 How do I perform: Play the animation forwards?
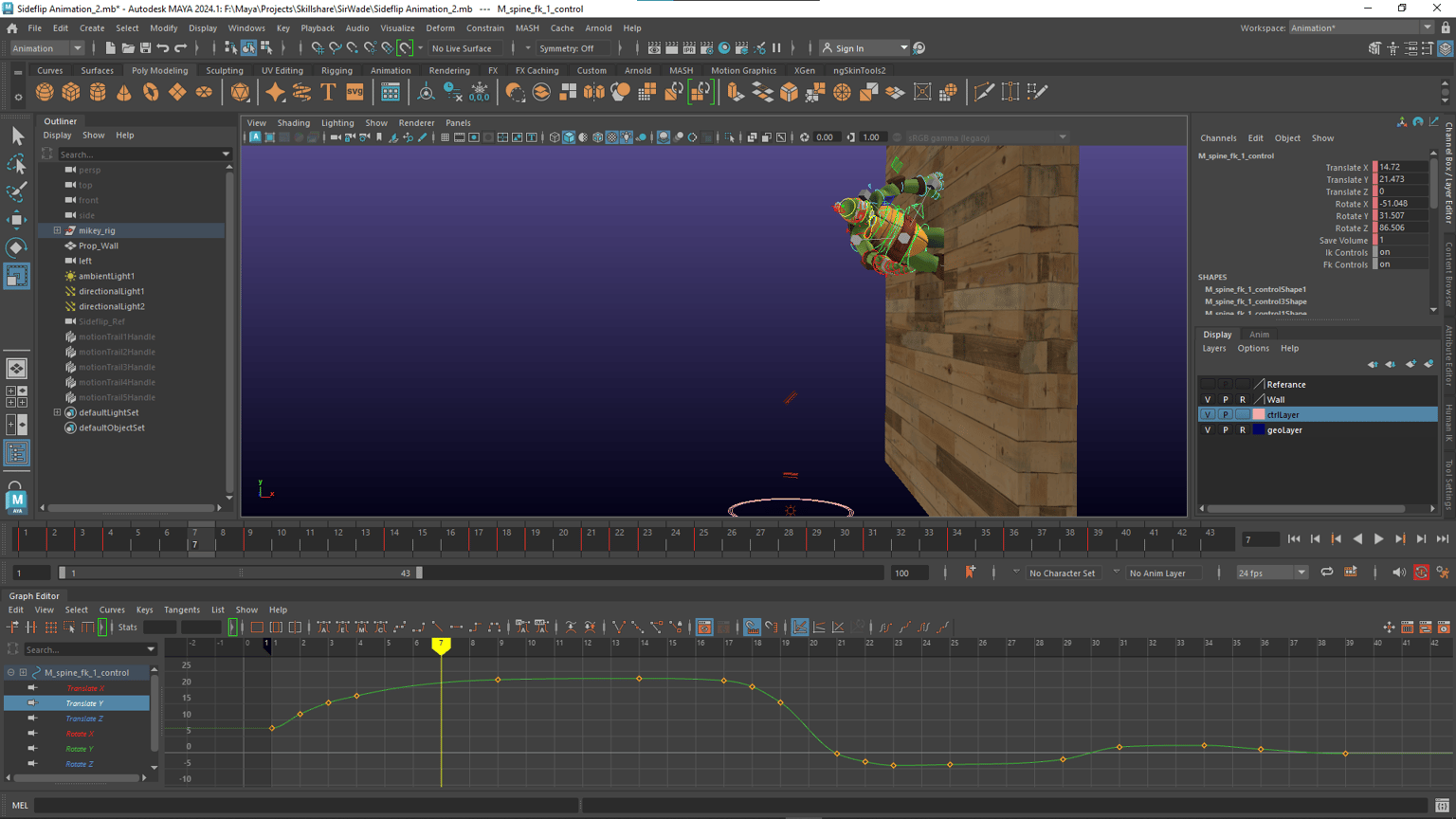[x=1378, y=539]
